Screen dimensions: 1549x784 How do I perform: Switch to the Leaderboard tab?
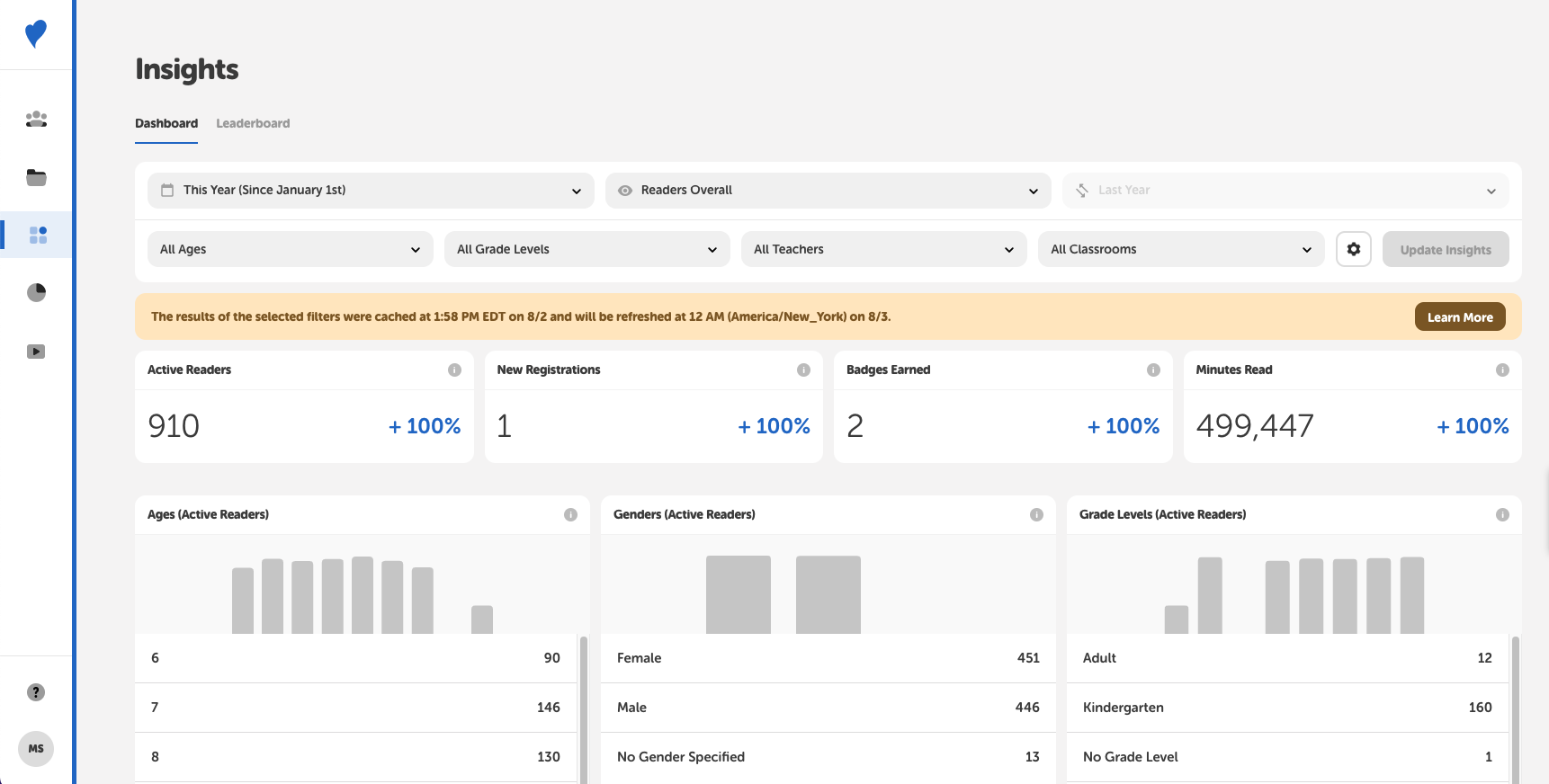point(253,123)
